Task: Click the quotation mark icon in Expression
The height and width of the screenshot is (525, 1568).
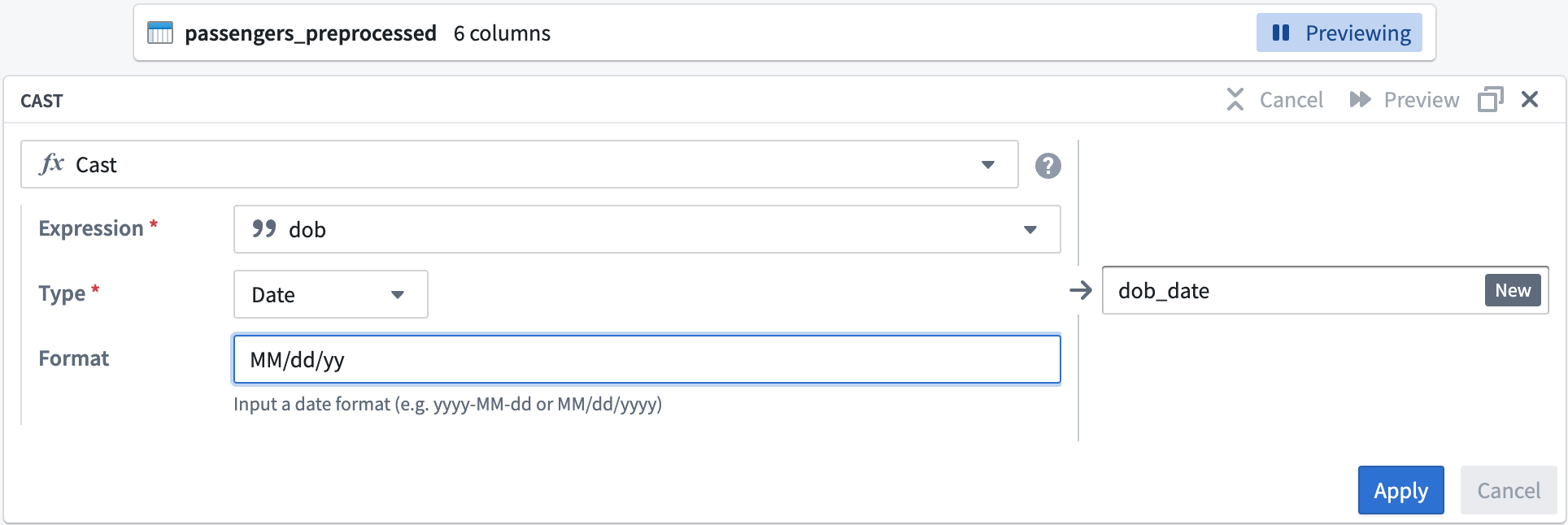Action: [264, 229]
